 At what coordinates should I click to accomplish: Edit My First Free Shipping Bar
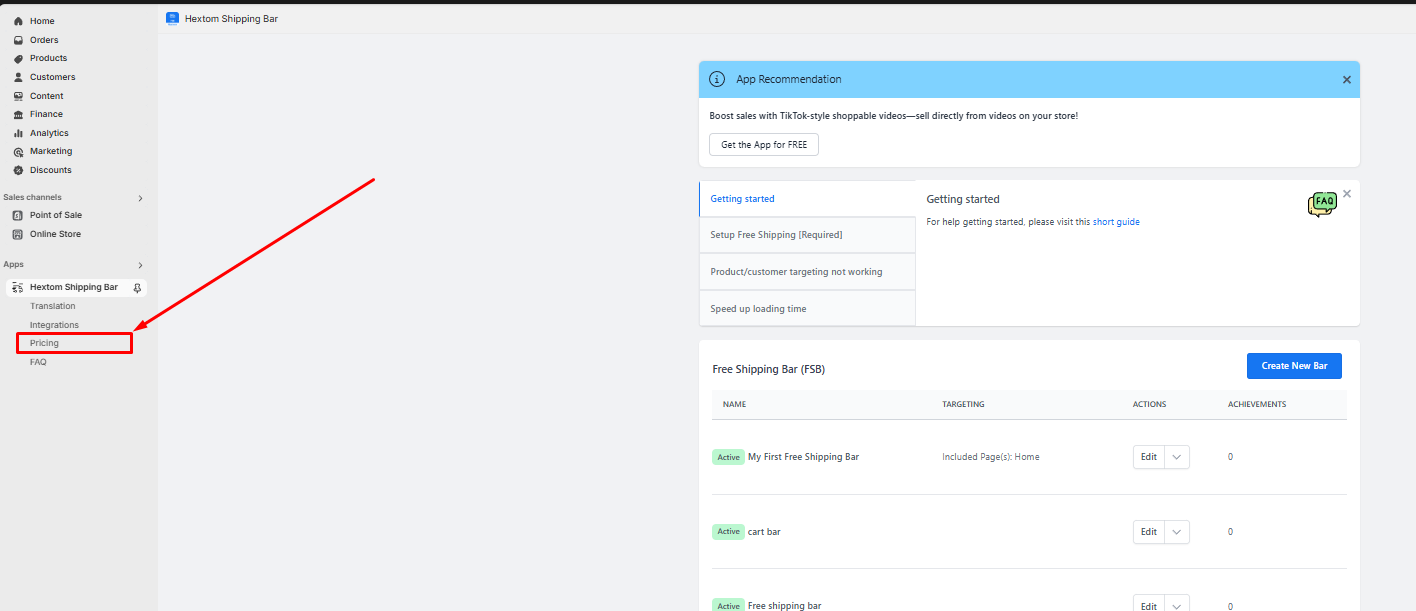1149,457
